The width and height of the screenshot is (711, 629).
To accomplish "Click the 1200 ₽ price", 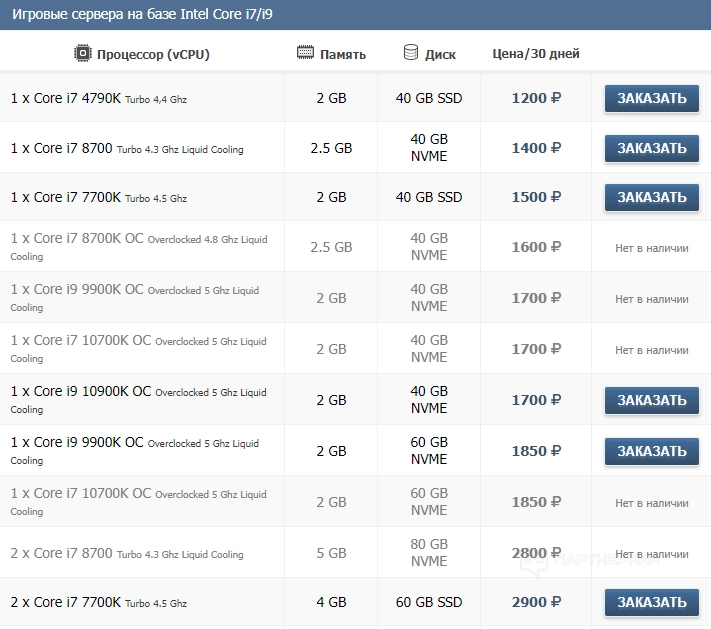I will [x=536, y=98].
